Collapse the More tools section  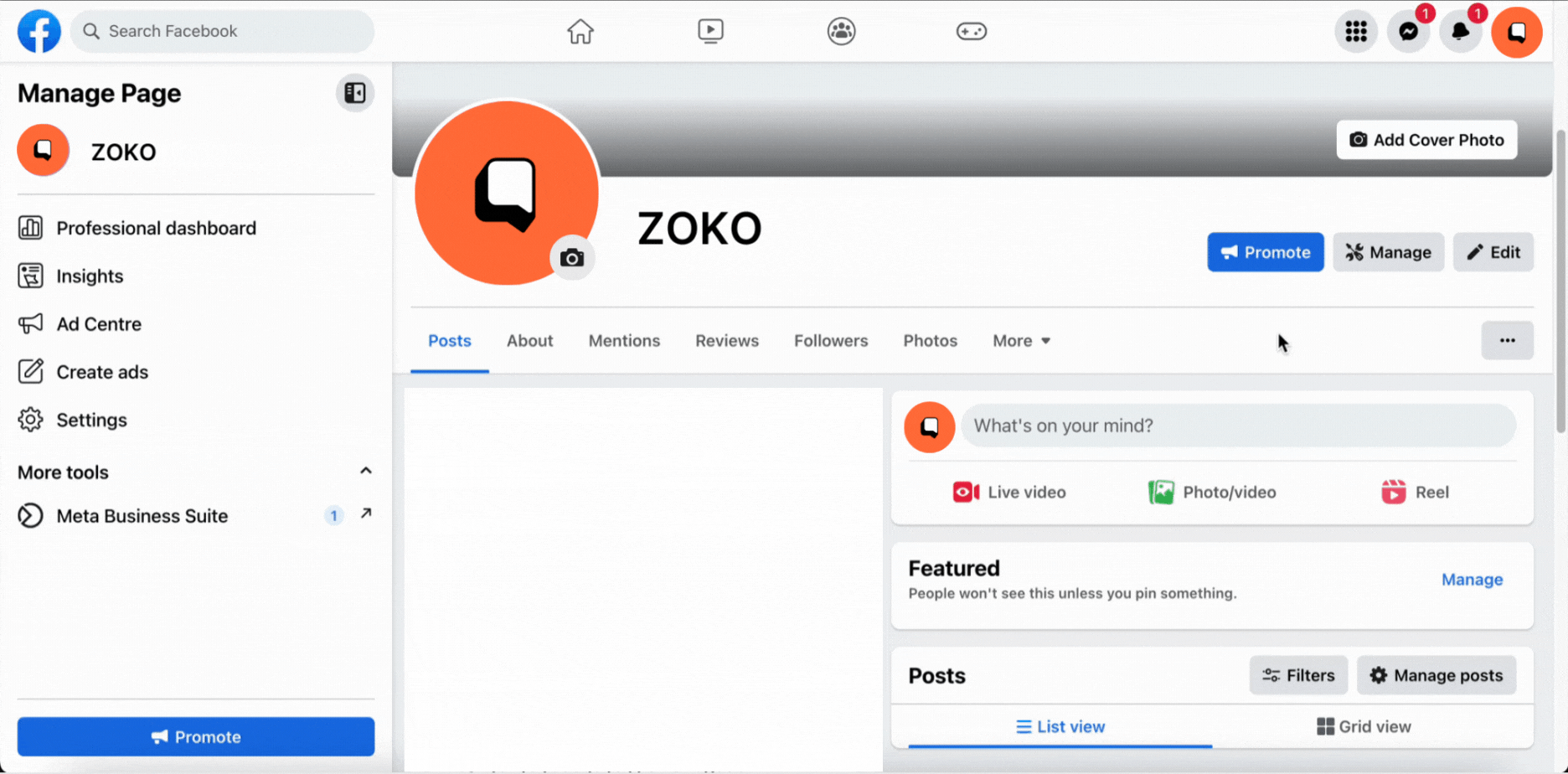pyautogui.click(x=365, y=471)
